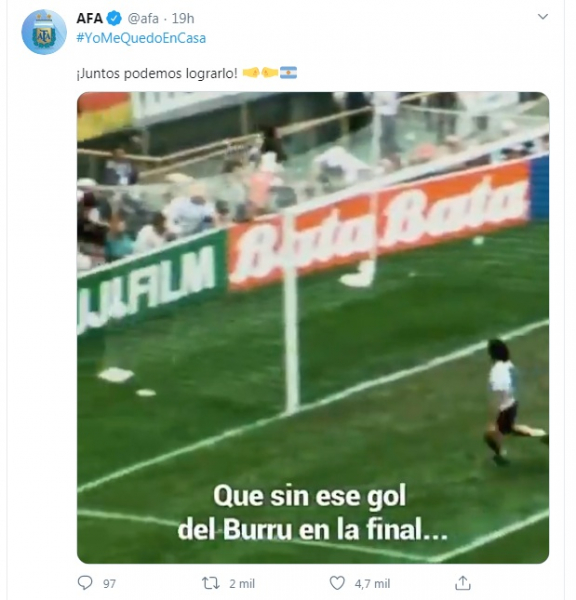Image resolution: width=576 pixels, height=600 pixels.
Task: Like the tweet with heart icon
Action: (337, 583)
